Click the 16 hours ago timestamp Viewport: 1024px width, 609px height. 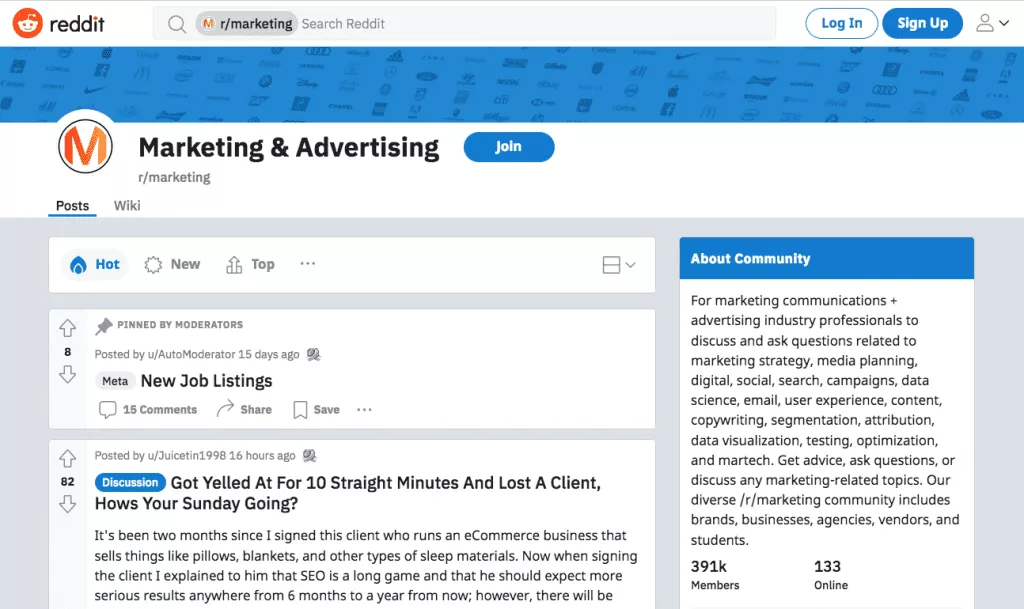(x=262, y=456)
